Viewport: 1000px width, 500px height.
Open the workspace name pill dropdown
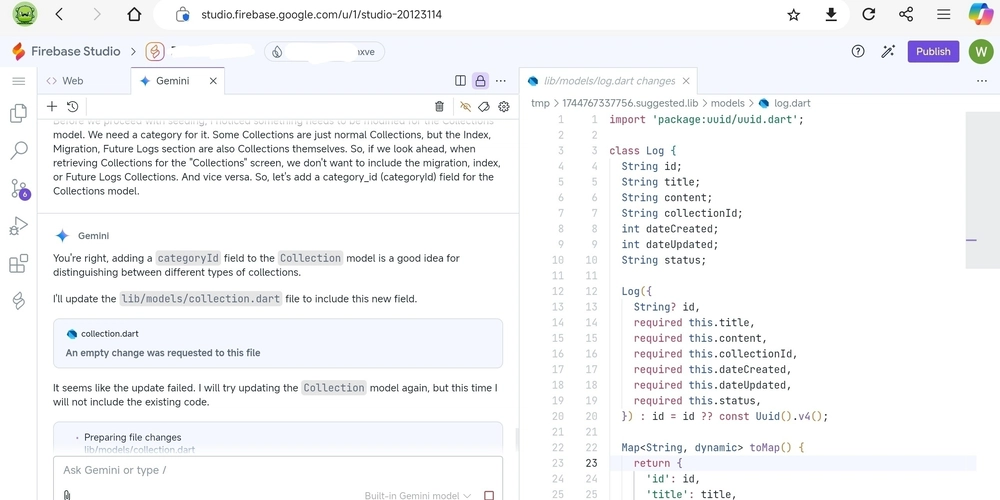coord(325,52)
